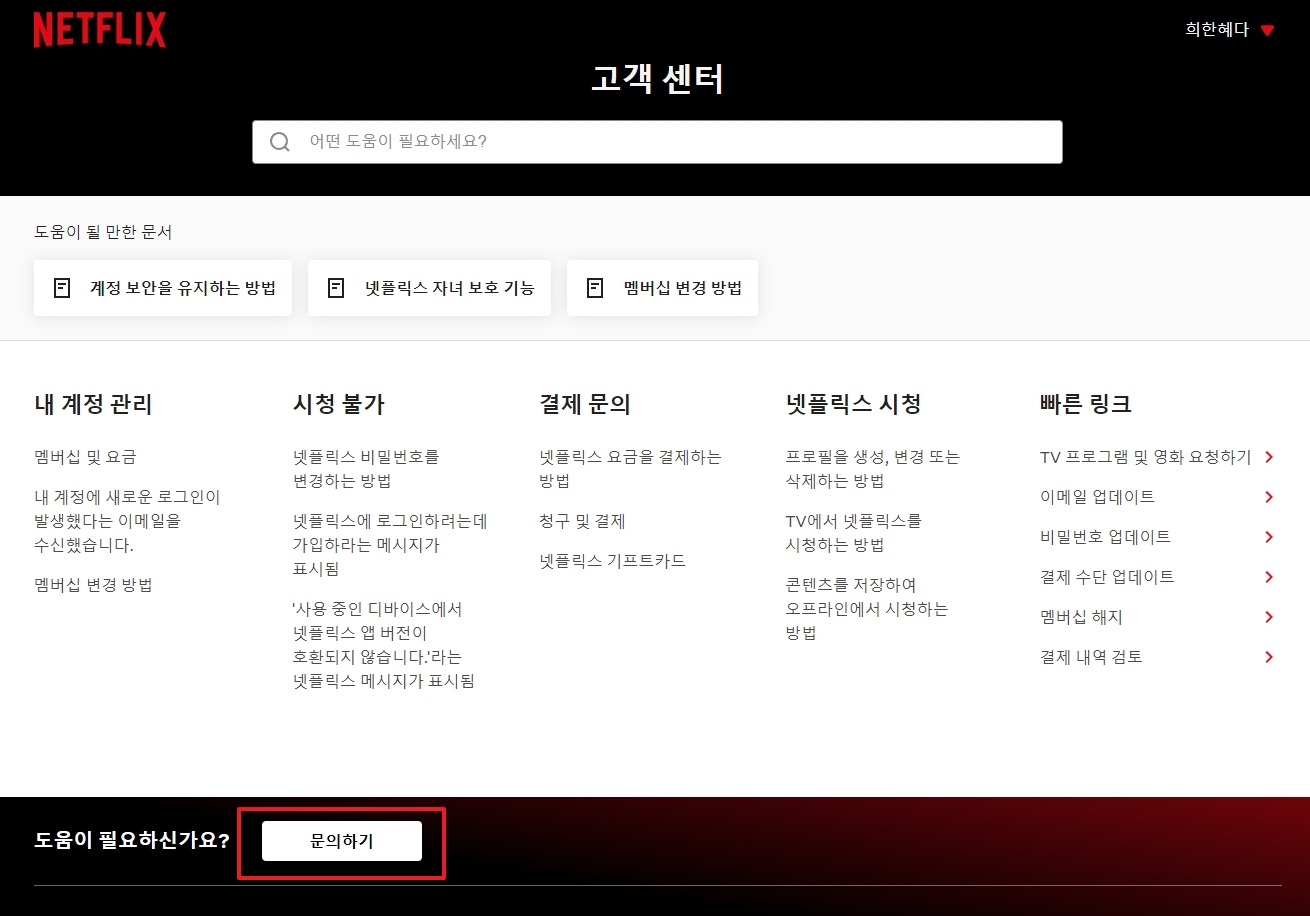This screenshot has height=916, width=1310.
Task: Open TV에서 넷플릭스를 시청하는 방법 link
Action: [854, 533]
